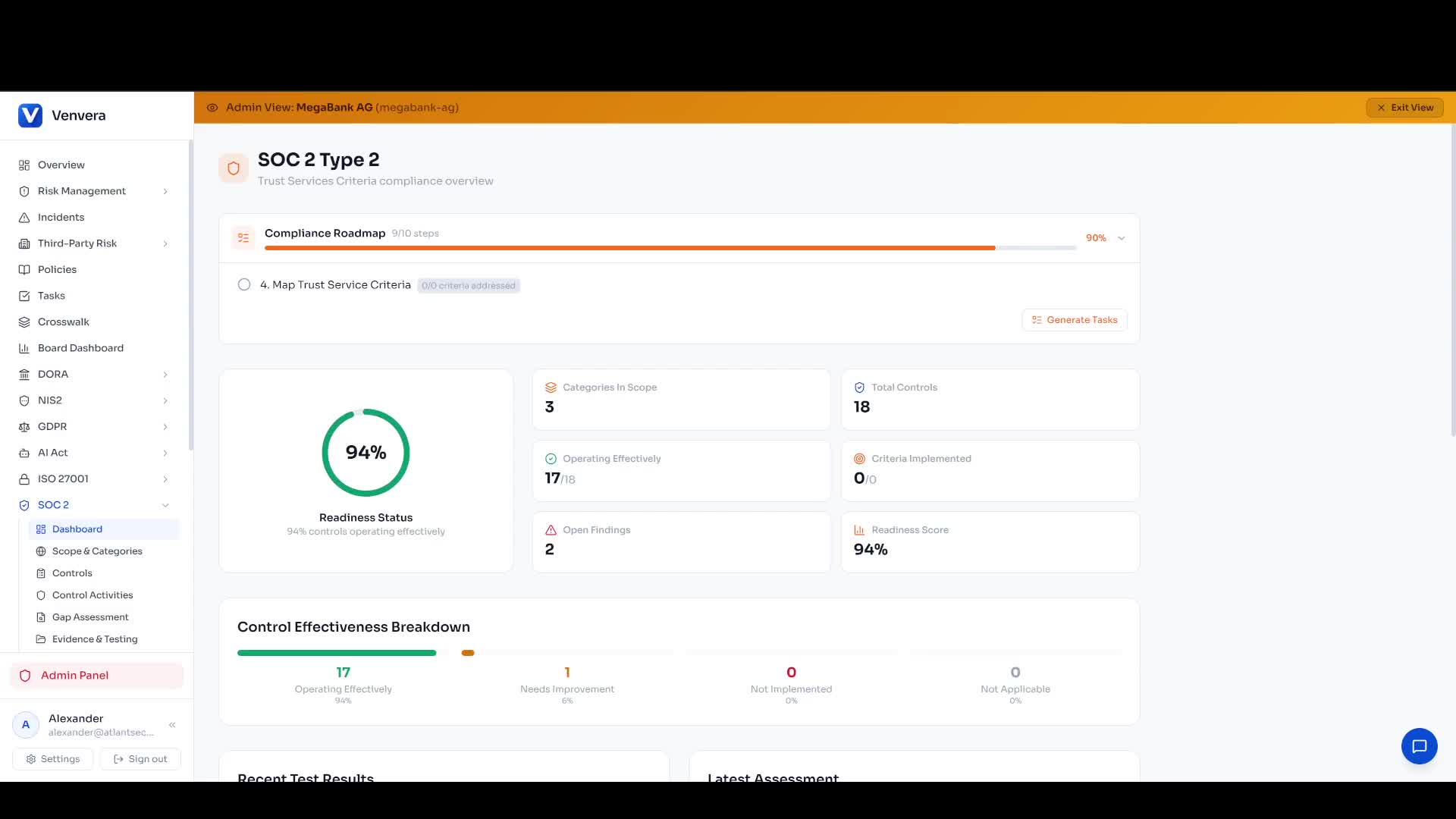Click the Incidents warning triangle icon

click(24, 218)
